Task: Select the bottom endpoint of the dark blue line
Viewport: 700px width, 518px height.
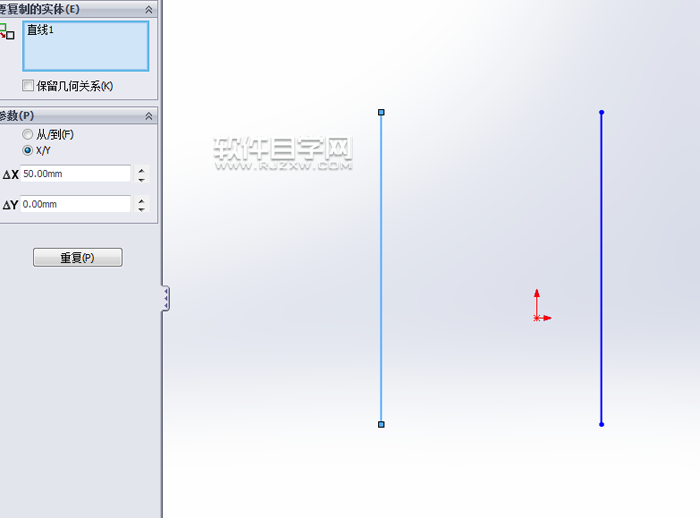Action: (x=601, y=424)
